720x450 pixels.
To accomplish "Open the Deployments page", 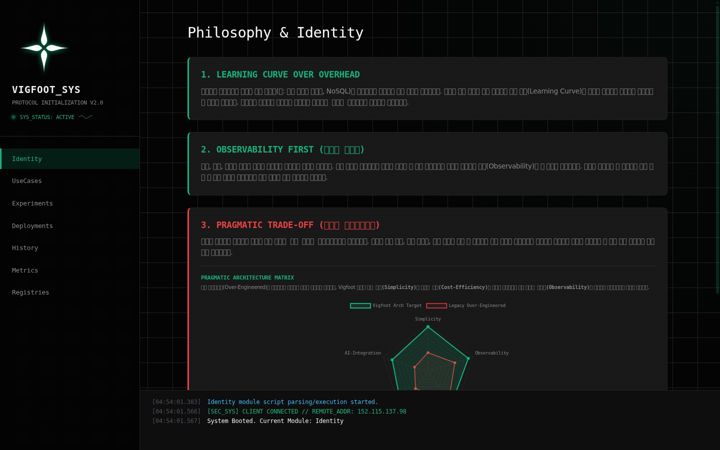I will [70, 226].
